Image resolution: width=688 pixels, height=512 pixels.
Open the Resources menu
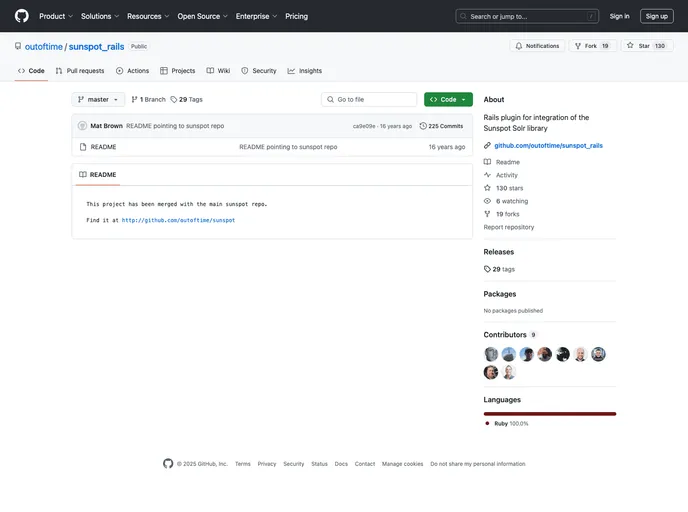[148, 16]
